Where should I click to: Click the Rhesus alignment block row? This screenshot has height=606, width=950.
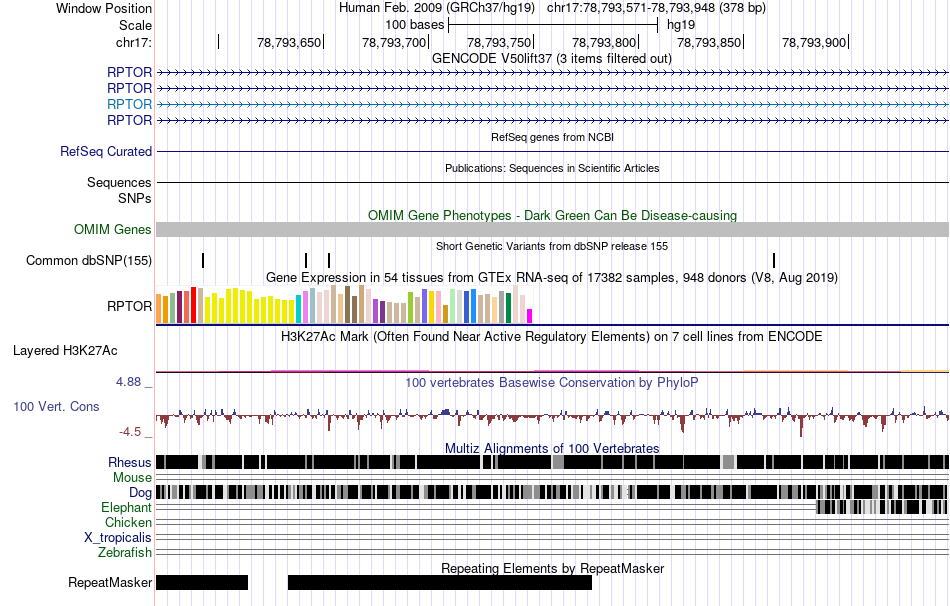(x=552, y=462)
